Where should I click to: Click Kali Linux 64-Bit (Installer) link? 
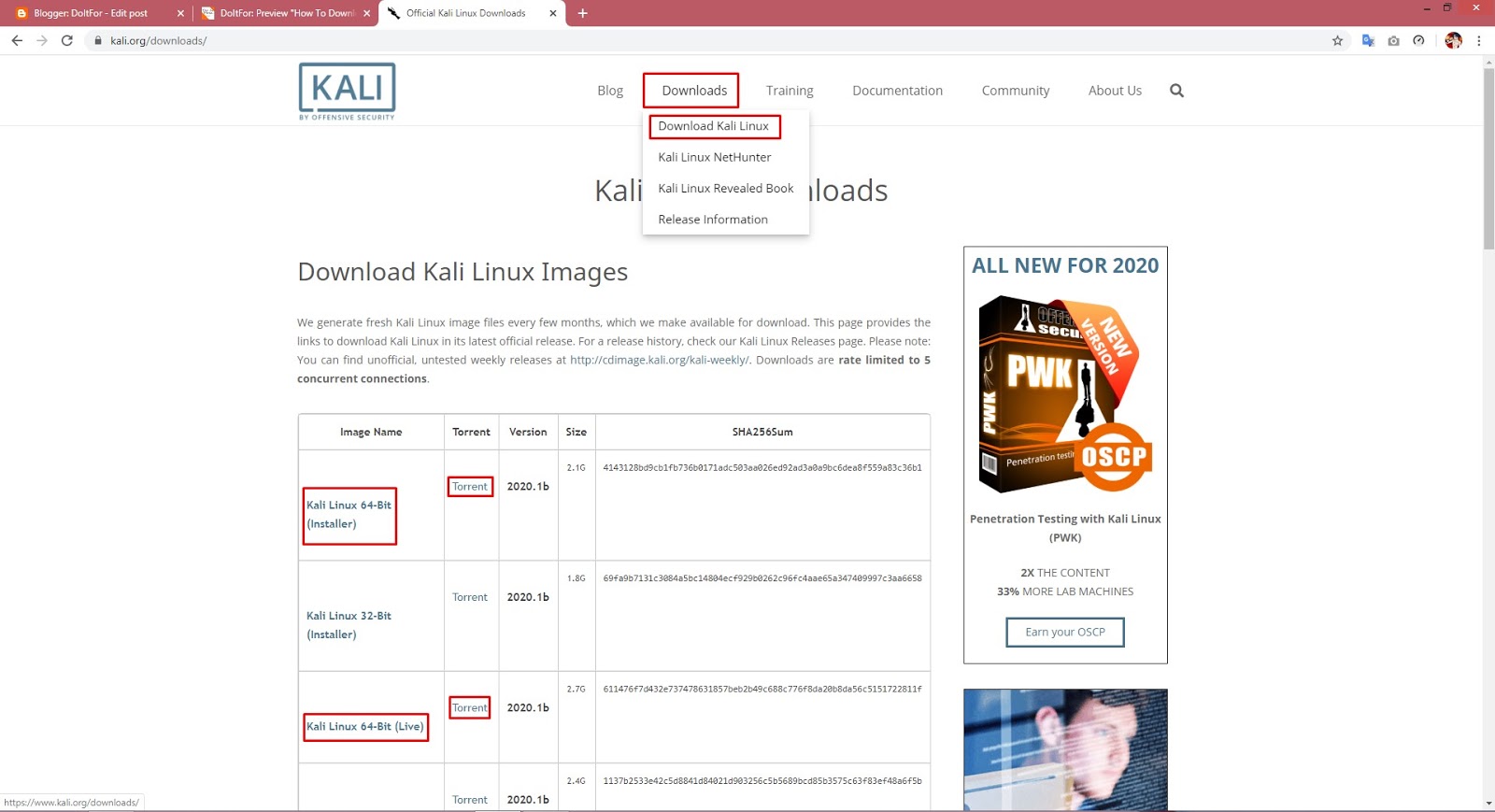point(349,515)
